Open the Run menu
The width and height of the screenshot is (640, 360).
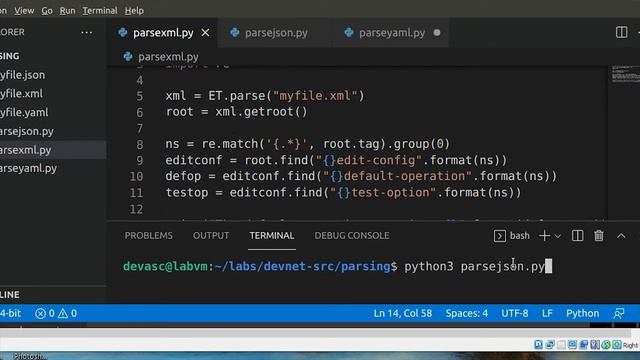(x=67, y=11)
